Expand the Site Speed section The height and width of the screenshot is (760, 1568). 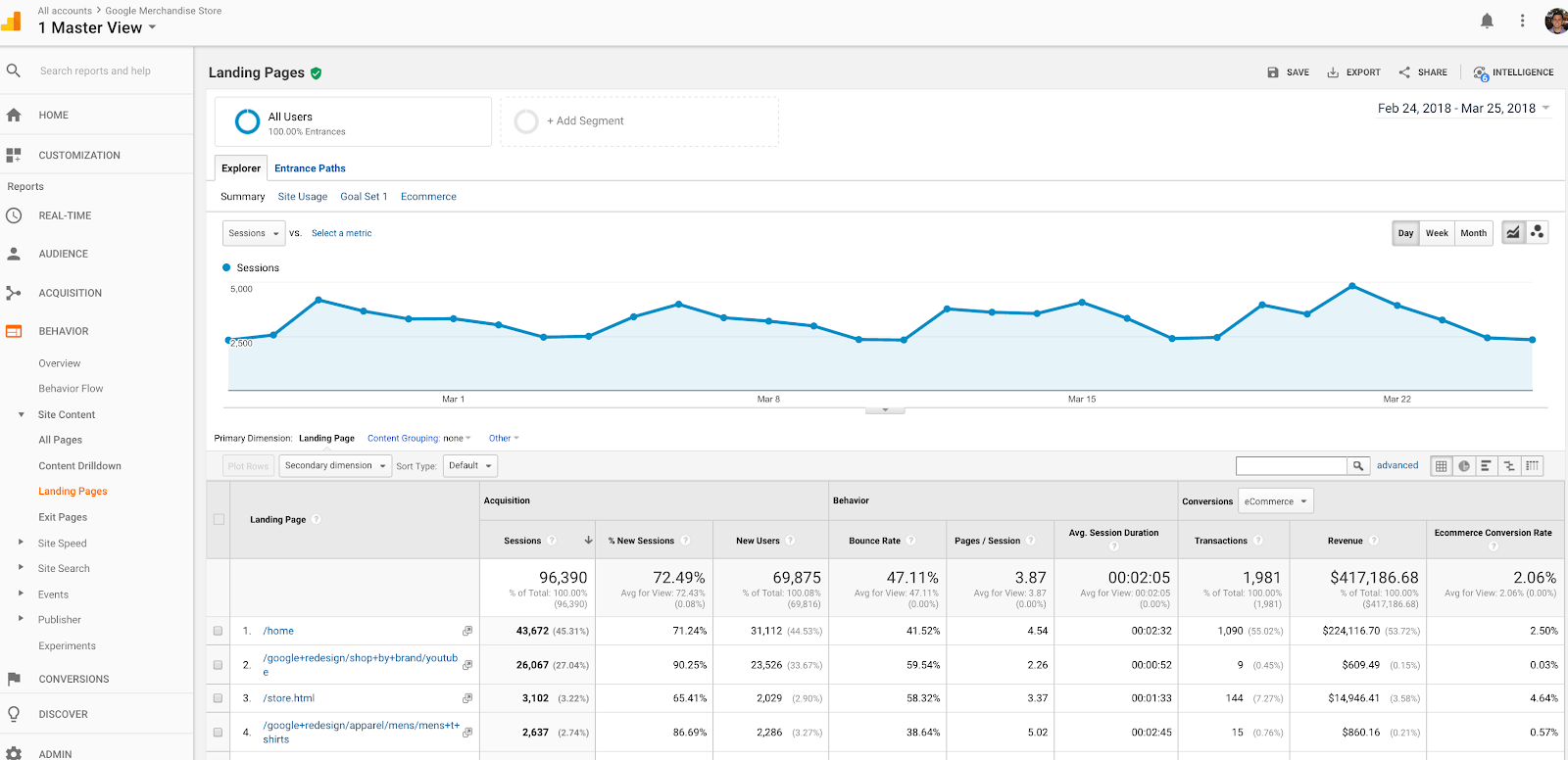click(x=22, y=543)
